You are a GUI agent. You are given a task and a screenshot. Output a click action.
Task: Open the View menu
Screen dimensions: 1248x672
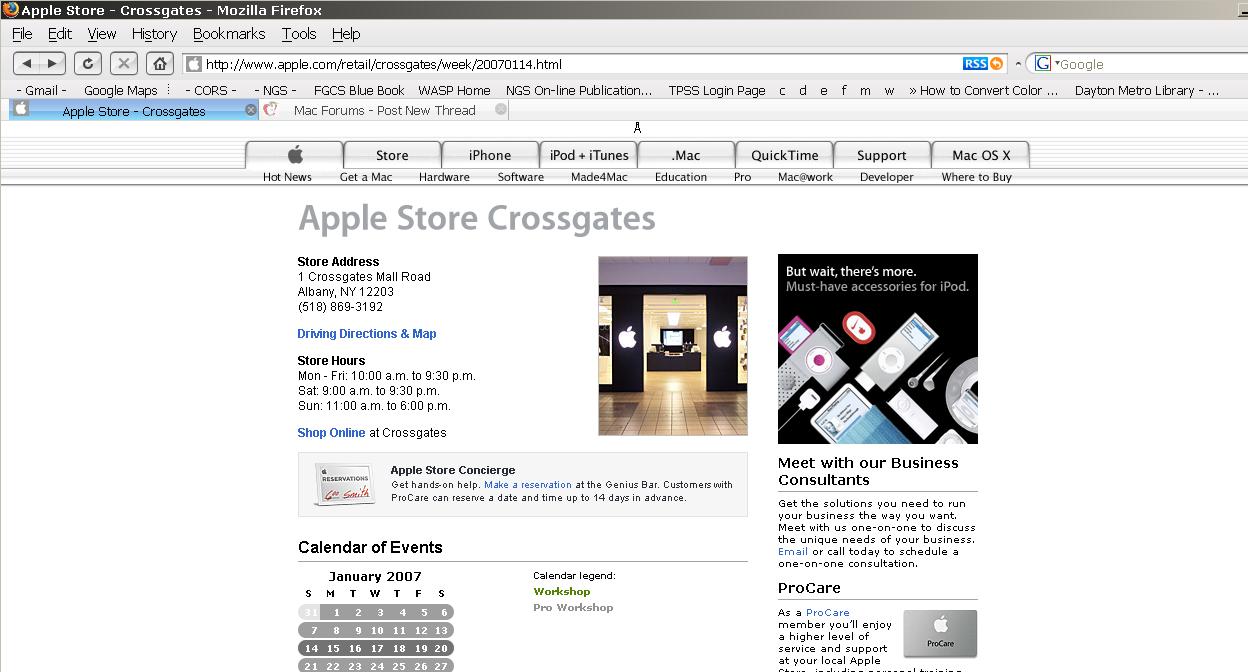(102, 33)
